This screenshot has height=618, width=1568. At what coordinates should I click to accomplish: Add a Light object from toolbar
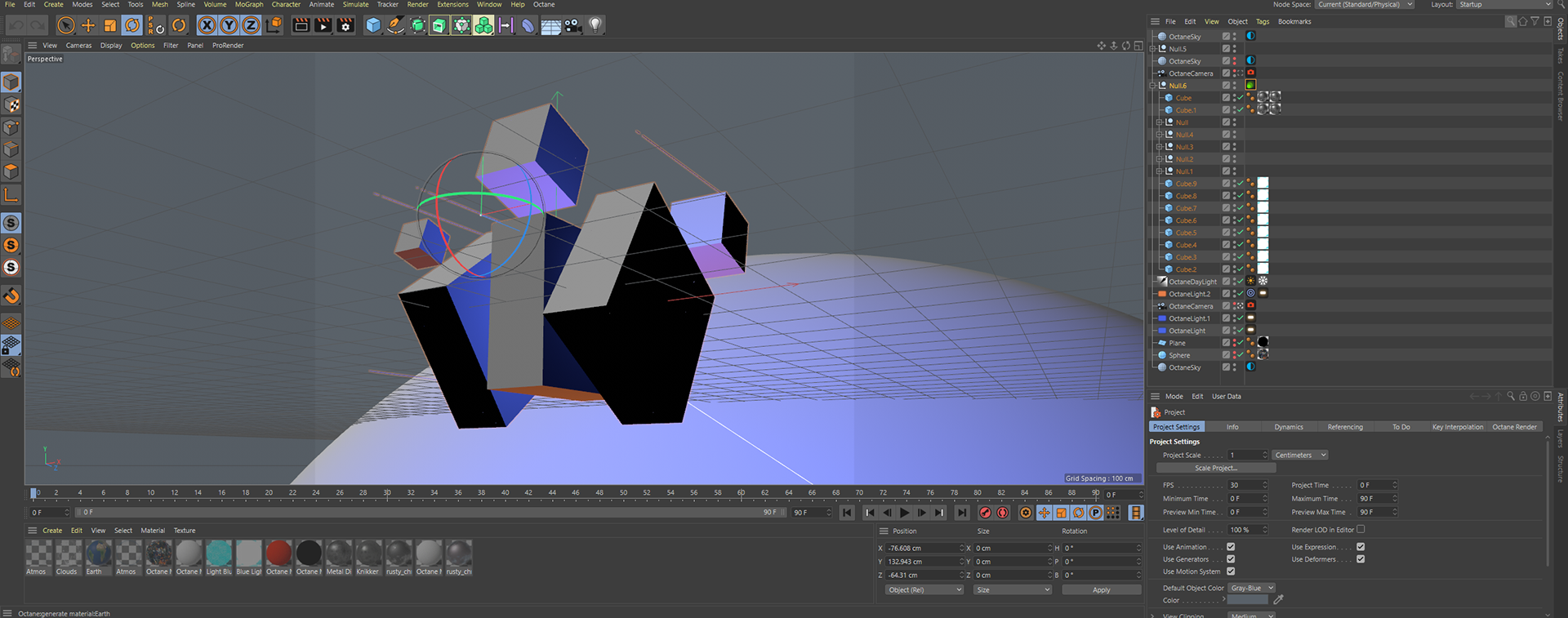click(x=595, y=25)
